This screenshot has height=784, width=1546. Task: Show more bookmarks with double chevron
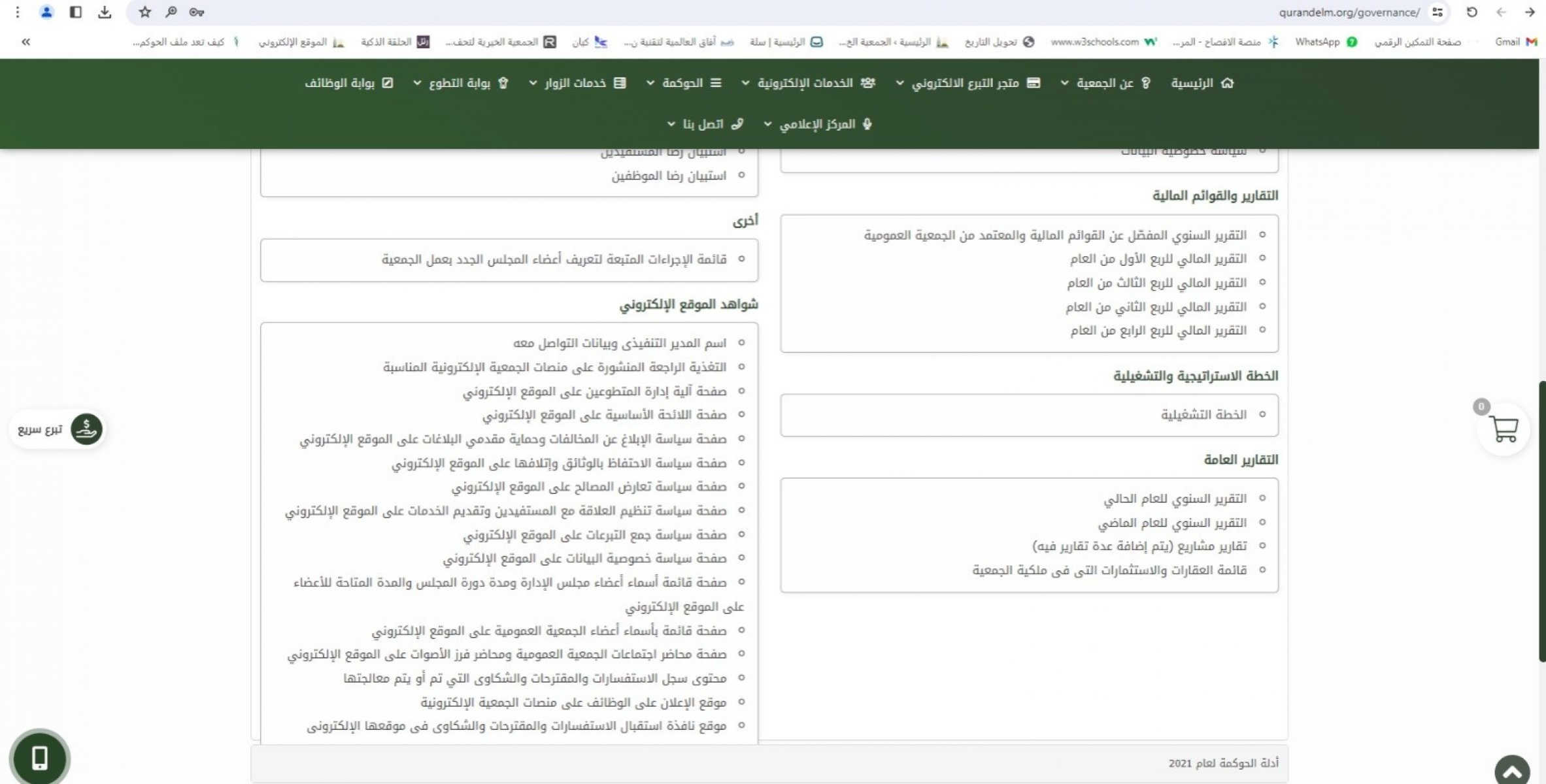[25, 42]
